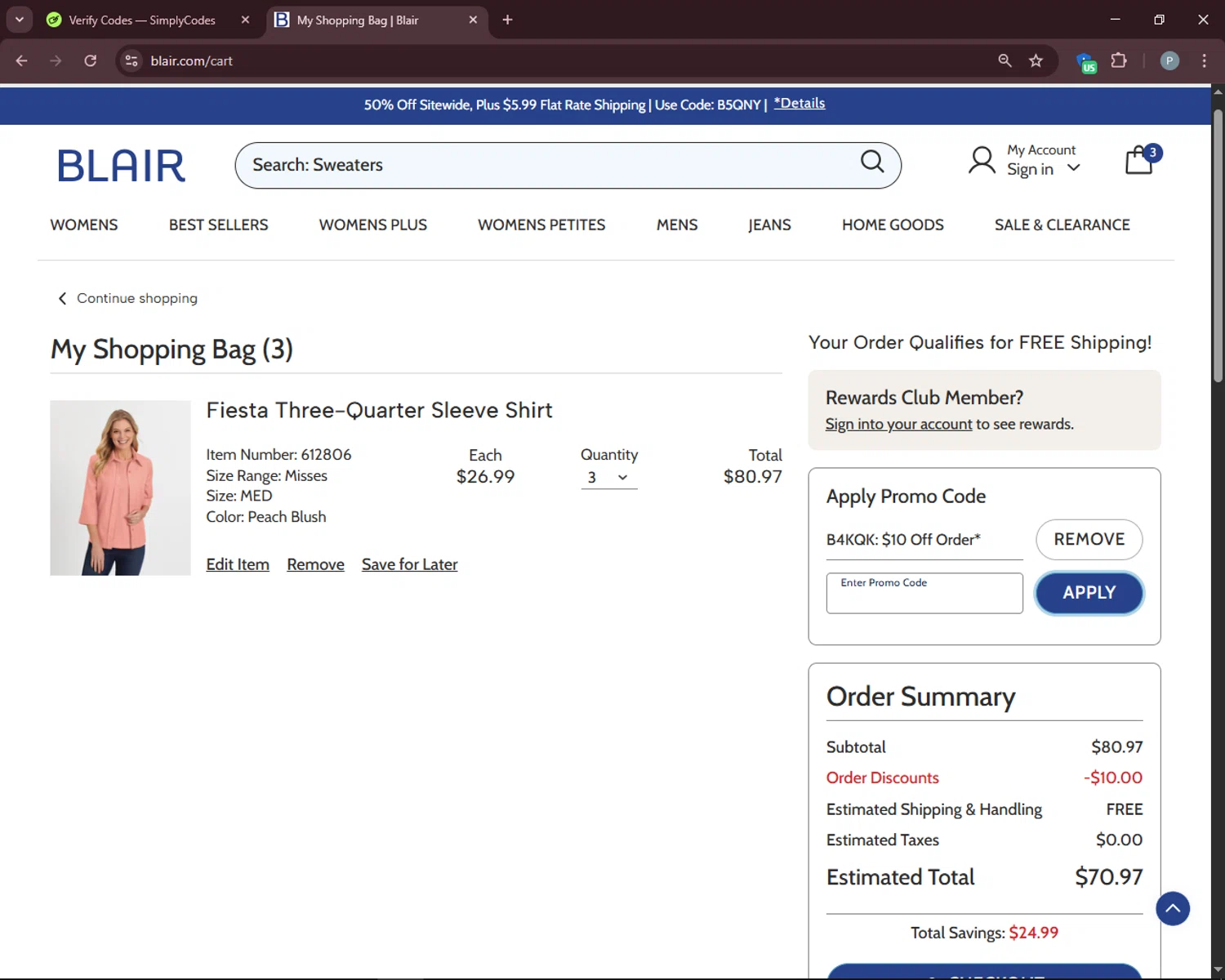This screenshot has width=1225, height=980.
Task: Click 'B4KQK: $10 Off Order*' applied code text
Action: coord(903,539)
